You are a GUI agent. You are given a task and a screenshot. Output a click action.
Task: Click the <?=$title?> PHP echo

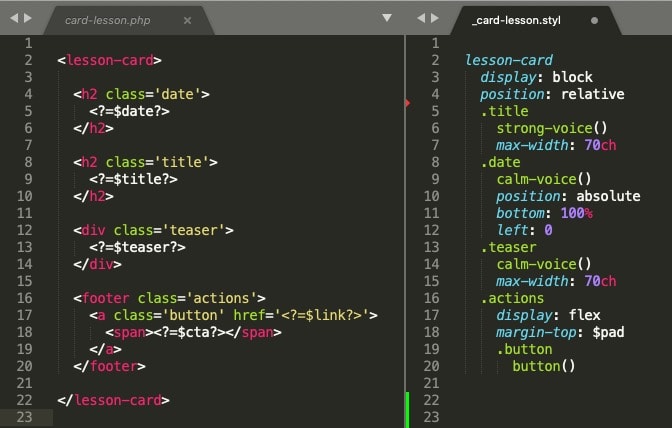[133, 179]
